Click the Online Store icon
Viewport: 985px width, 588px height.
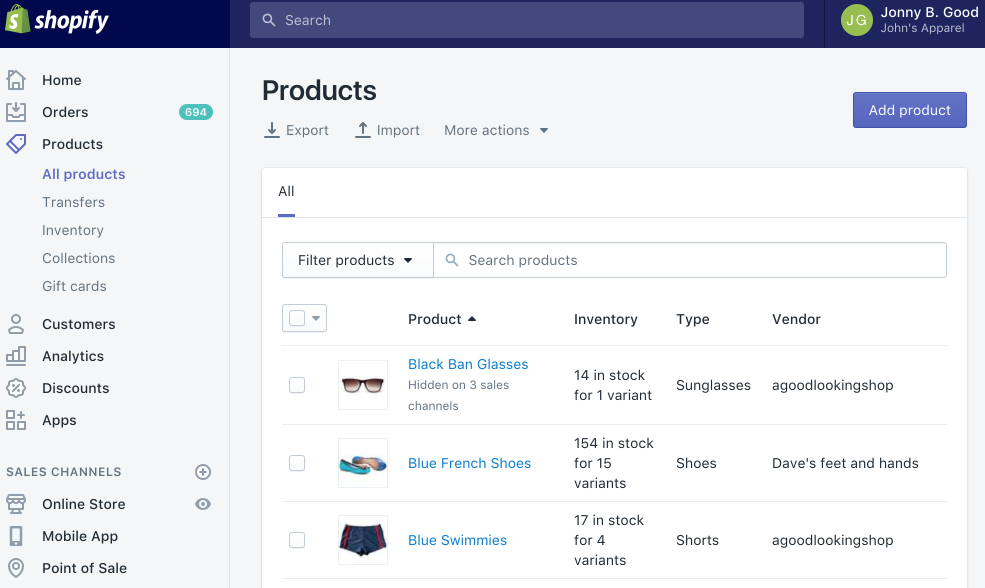tap(15, 504)
